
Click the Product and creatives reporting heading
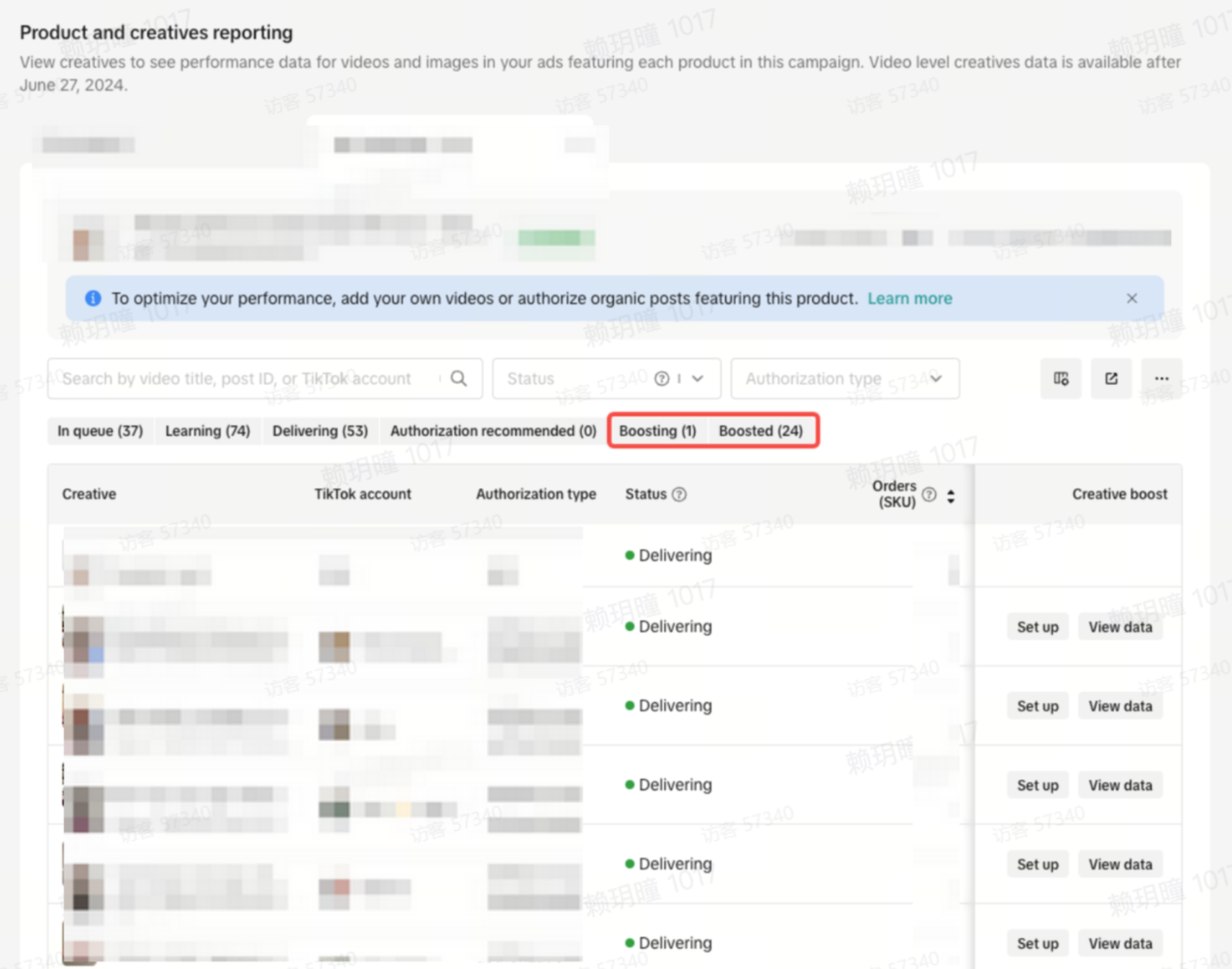coord(156,32)
